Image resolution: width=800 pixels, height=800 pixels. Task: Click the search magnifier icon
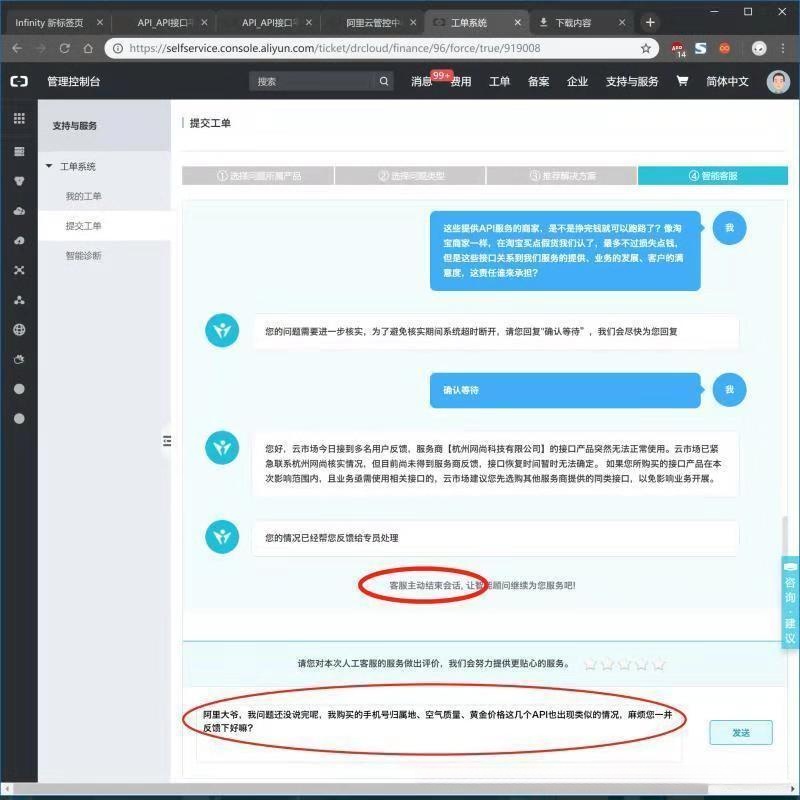(x=384, y=81)
